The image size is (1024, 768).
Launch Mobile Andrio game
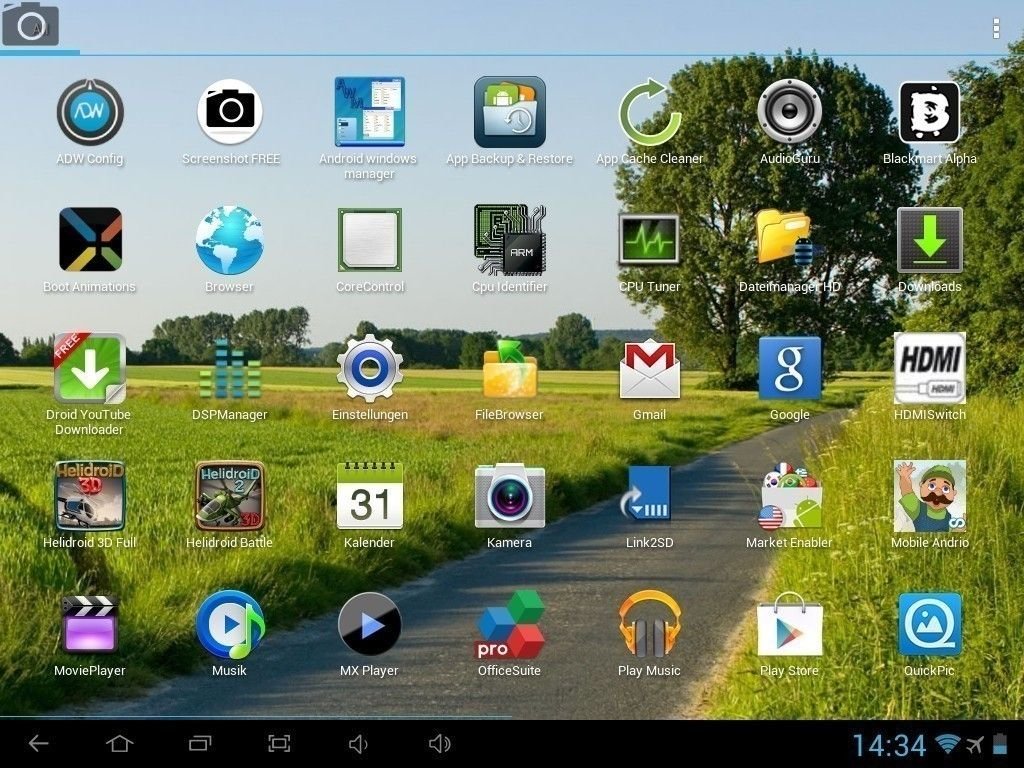click(929, 496)
